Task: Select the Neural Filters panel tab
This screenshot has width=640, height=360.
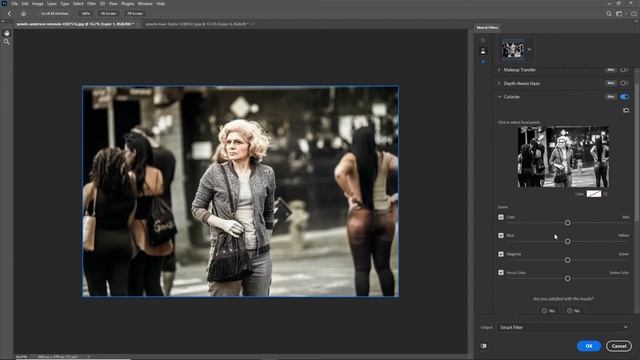Action: pos(487,27)
